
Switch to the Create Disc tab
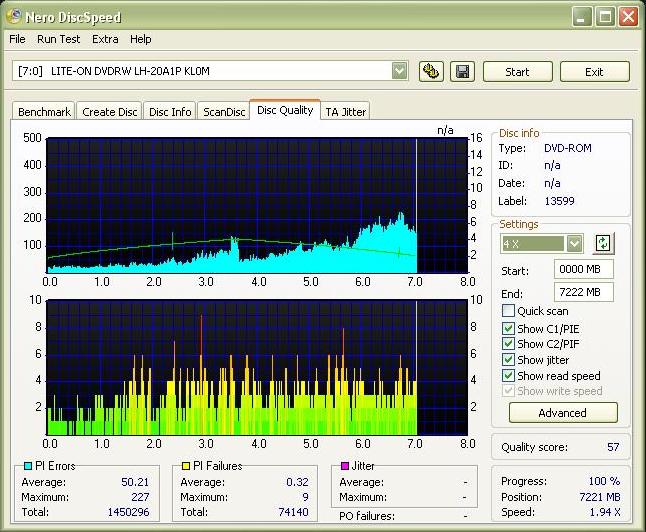(110, 112)
